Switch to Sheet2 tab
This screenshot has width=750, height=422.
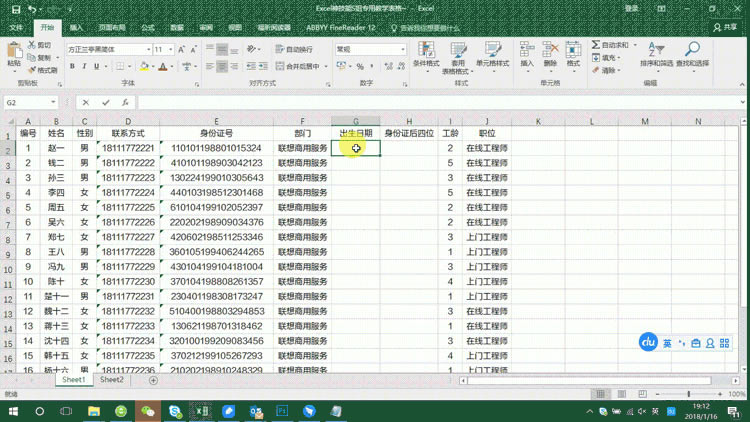(112, 380)
